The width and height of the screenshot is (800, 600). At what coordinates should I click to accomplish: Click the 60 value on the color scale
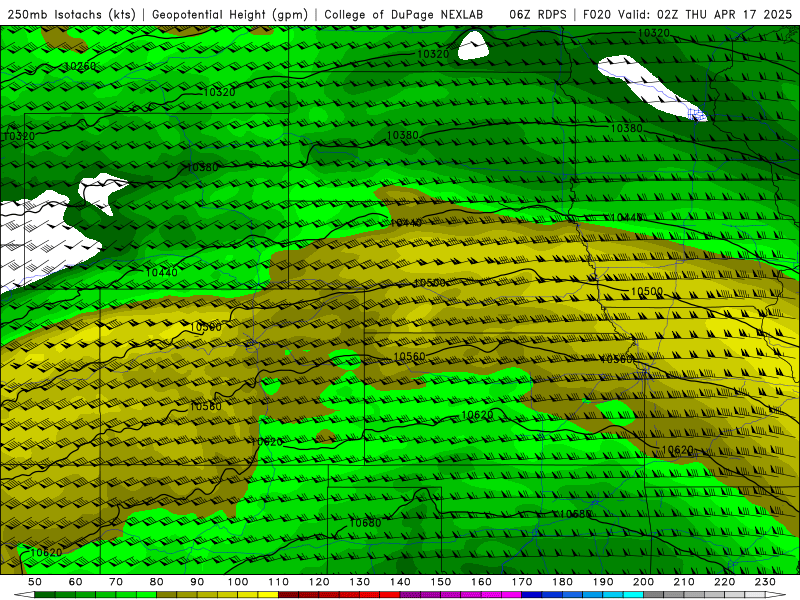click(75, 582)
